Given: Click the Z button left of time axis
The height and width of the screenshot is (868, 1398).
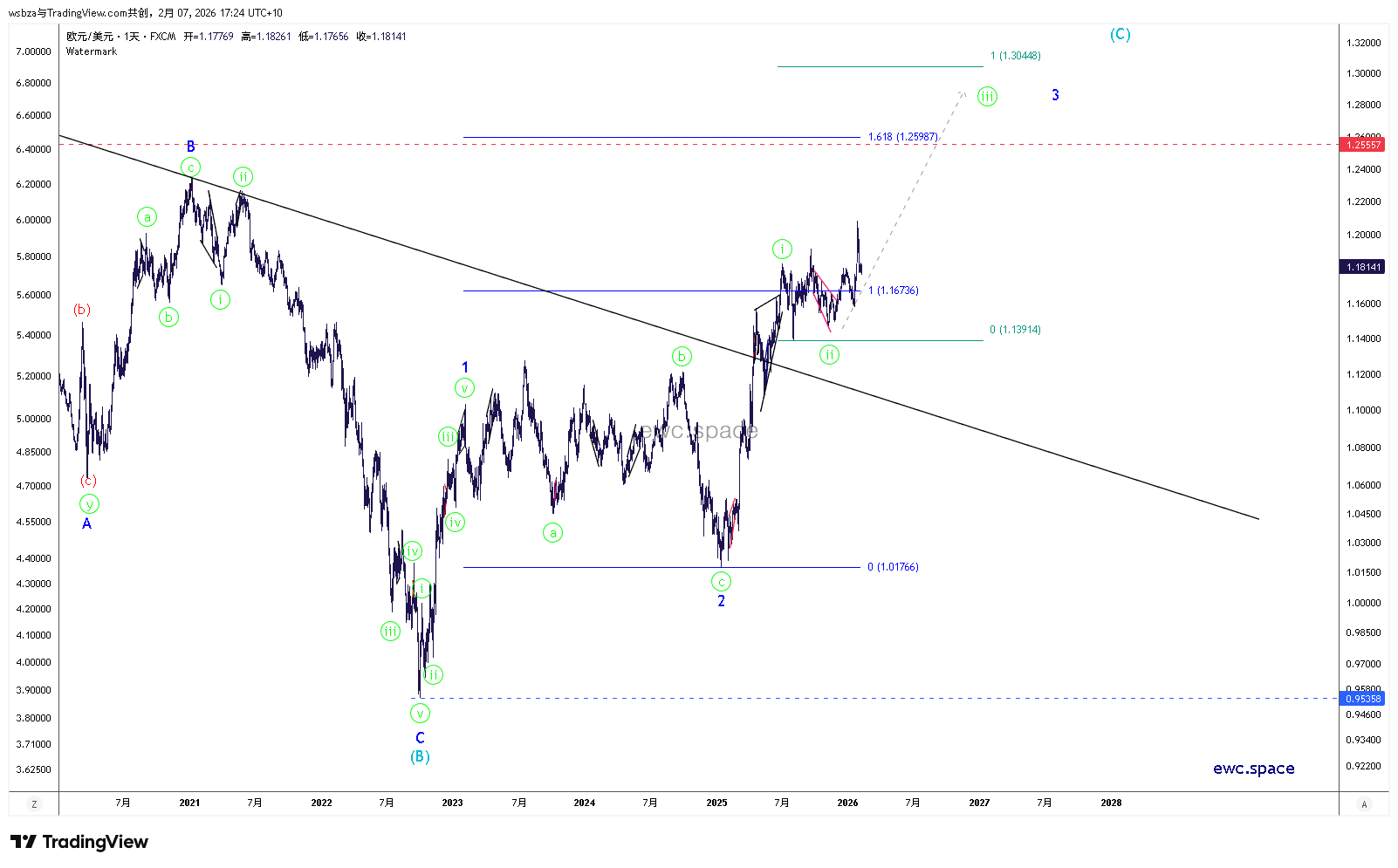Looking at the screenshot, I should [34, 803].
